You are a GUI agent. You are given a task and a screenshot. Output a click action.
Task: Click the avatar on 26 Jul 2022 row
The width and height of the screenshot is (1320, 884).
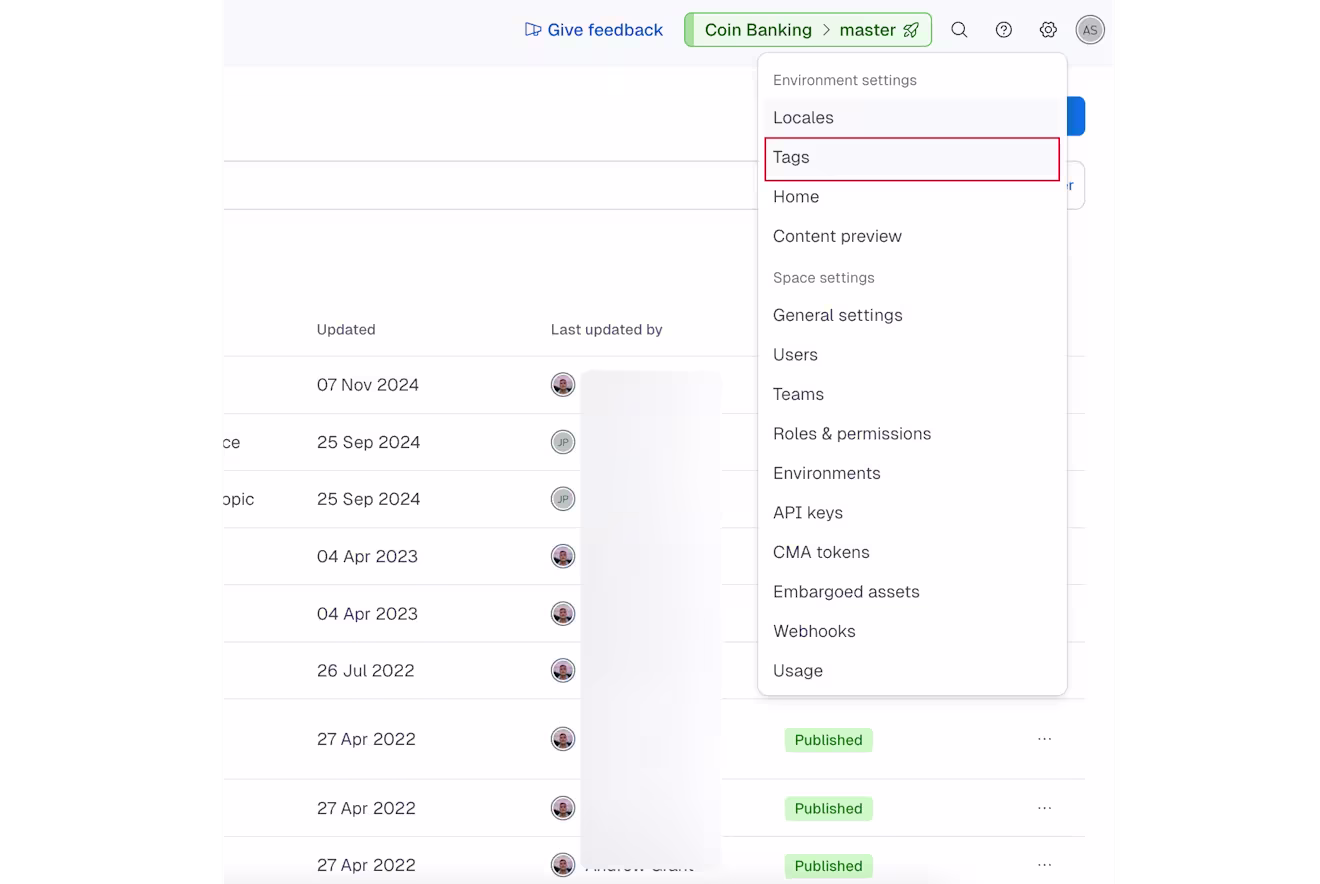coord(563,670)
